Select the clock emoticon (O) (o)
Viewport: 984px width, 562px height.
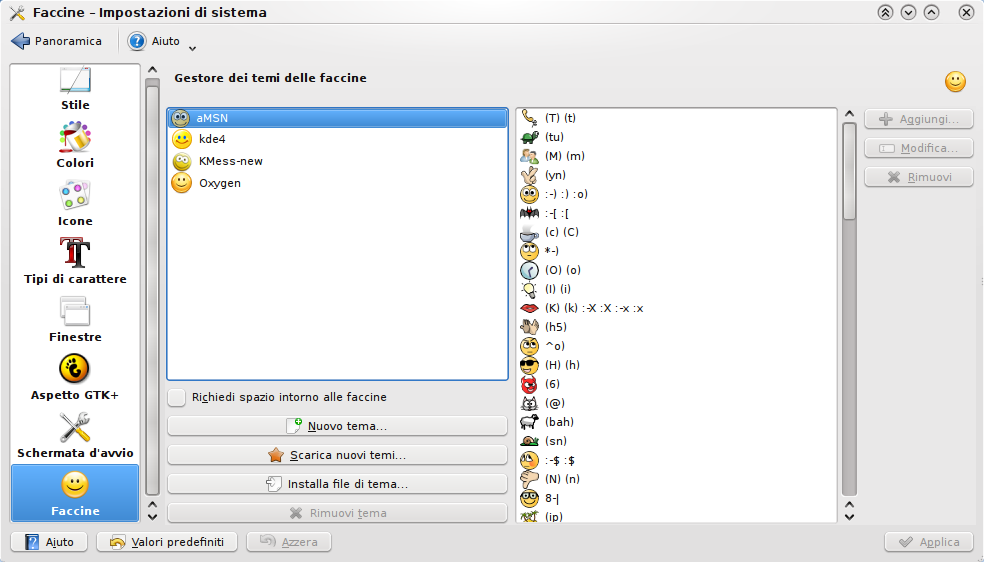pyautogui.click(x=676, y=270)
